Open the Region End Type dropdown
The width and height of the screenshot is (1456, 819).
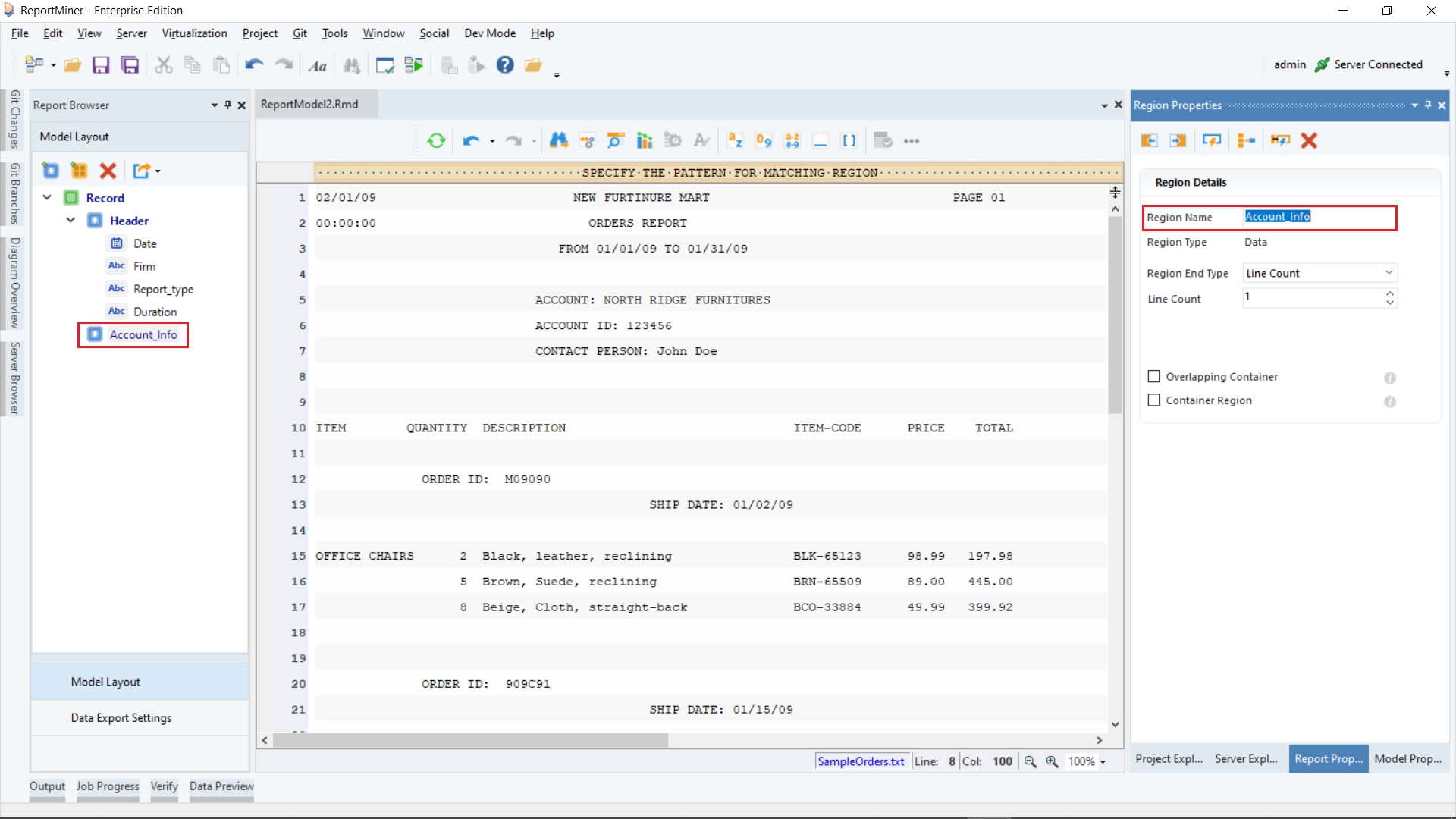coord(1389,273)
